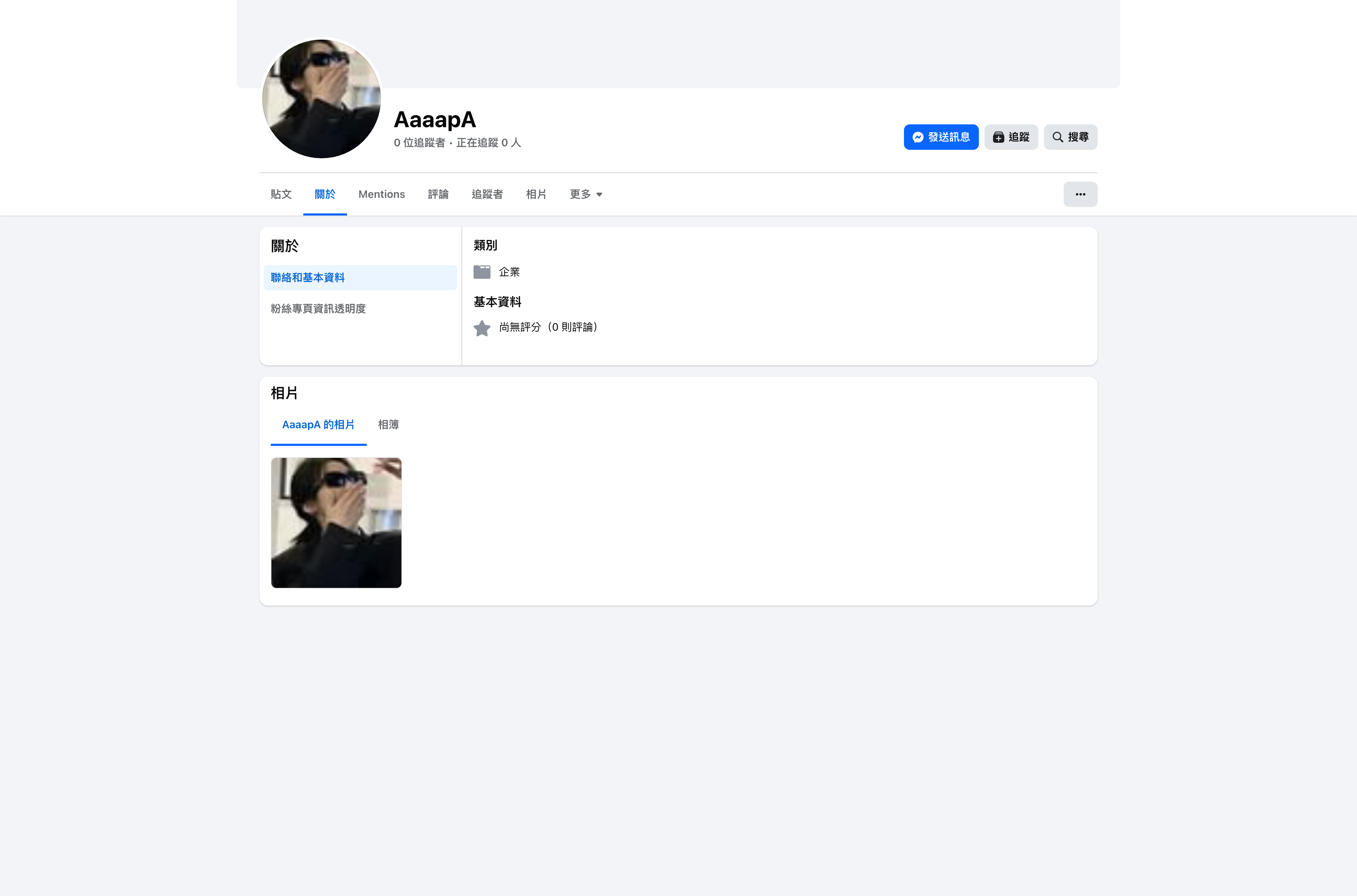Click the star rating icon

[x=482, y=328]
